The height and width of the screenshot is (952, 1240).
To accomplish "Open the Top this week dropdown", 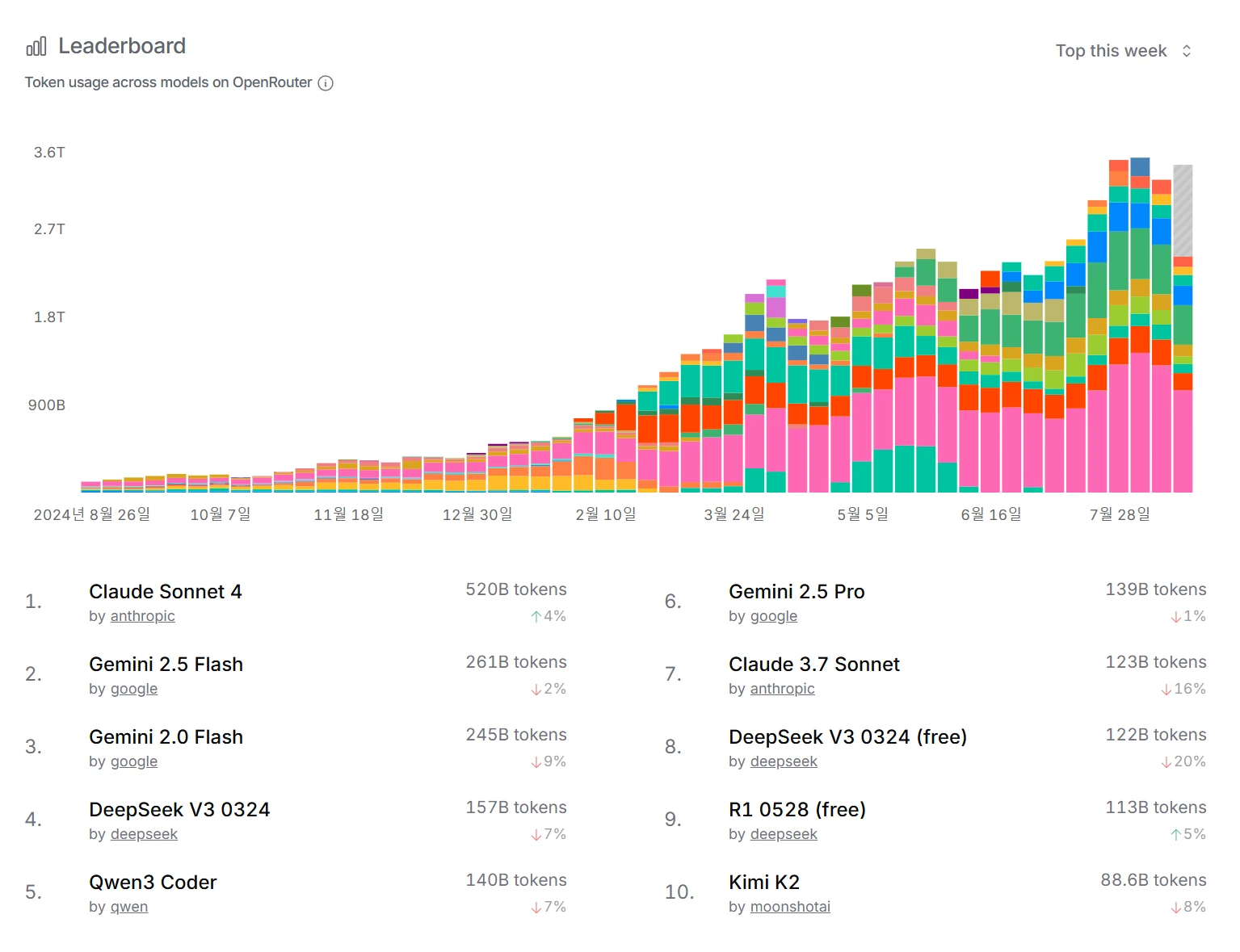I will tap(1111, 51).
